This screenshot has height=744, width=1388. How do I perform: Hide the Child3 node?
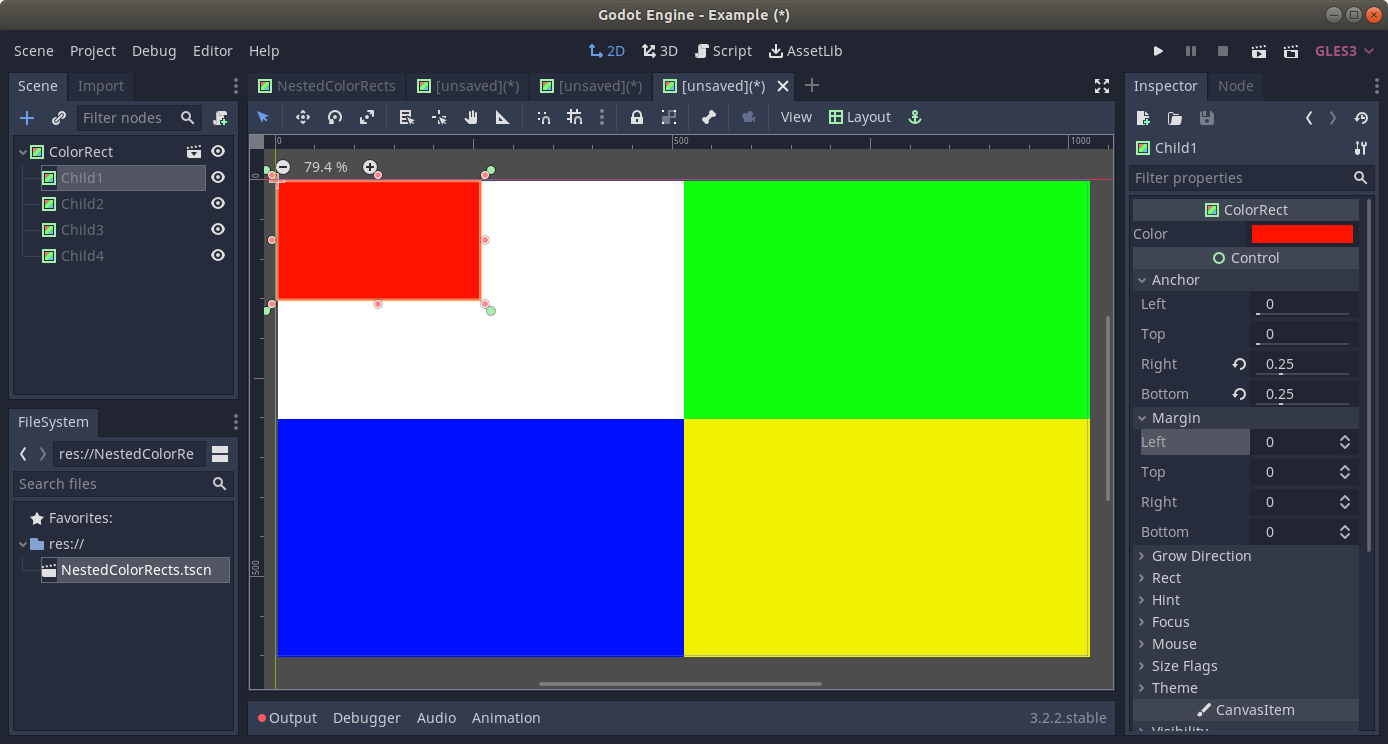pyautogui.click(x=218, y=230)
